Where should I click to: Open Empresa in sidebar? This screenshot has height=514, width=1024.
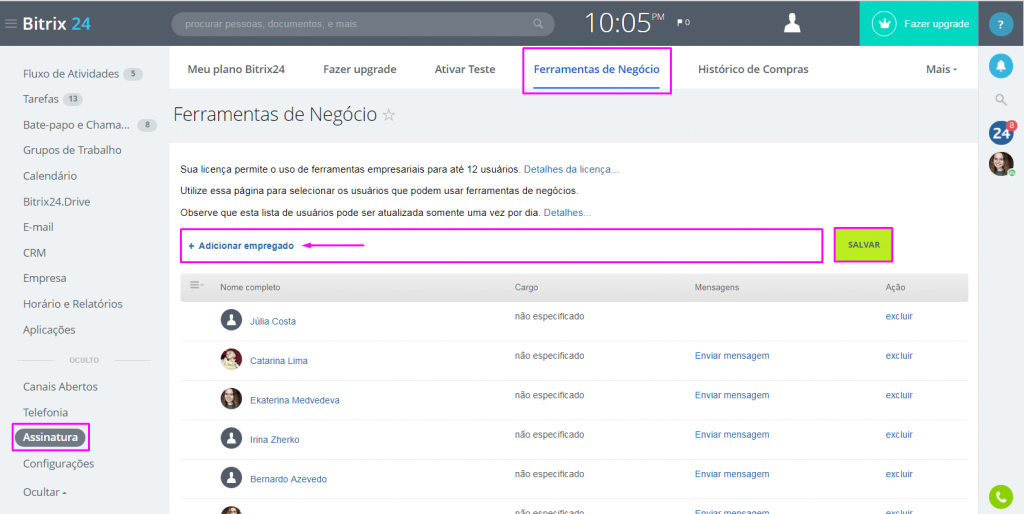click(44, 278)
